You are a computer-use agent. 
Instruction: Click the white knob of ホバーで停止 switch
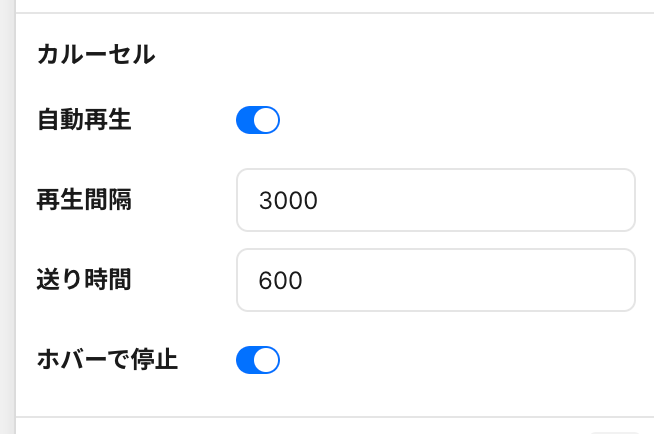click(x=266, y=360)
